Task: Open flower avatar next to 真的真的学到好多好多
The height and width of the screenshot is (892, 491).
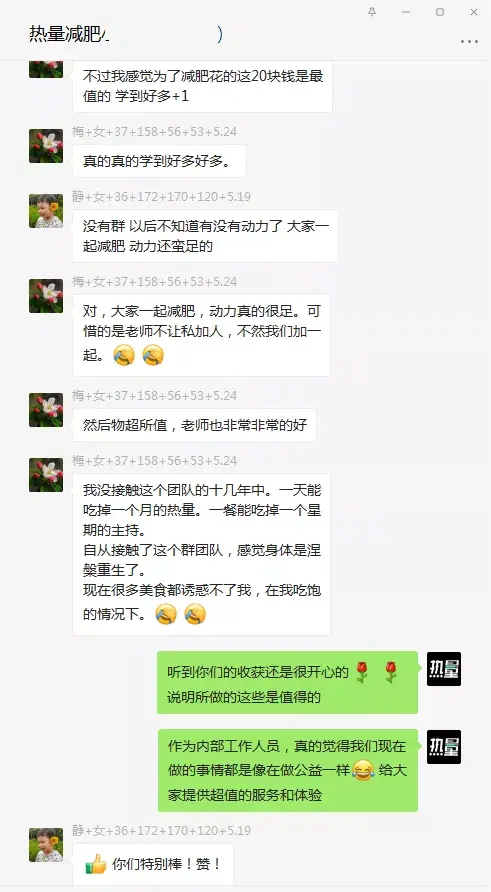Action: (46, 146)
